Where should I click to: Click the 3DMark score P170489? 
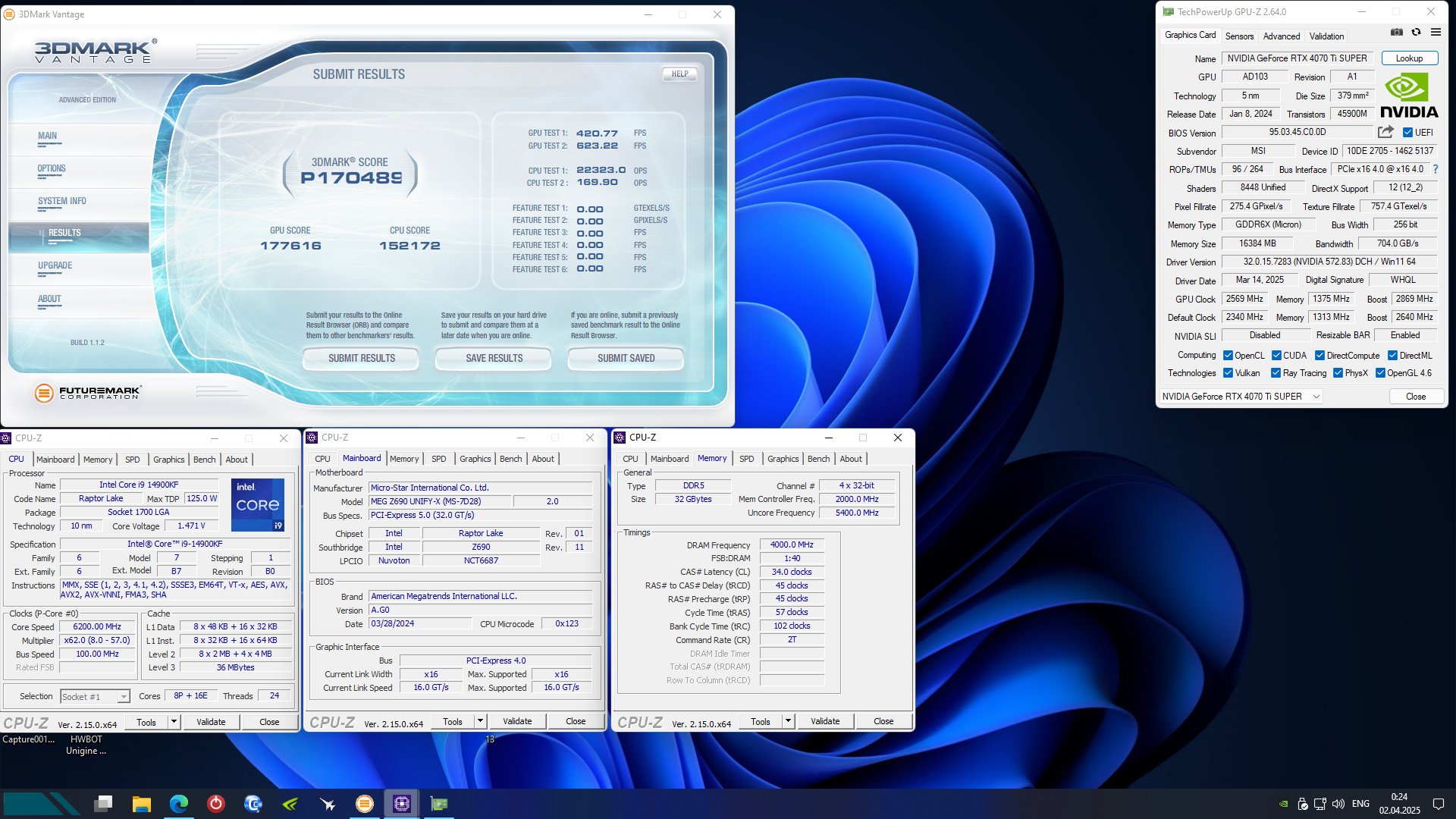351,178
